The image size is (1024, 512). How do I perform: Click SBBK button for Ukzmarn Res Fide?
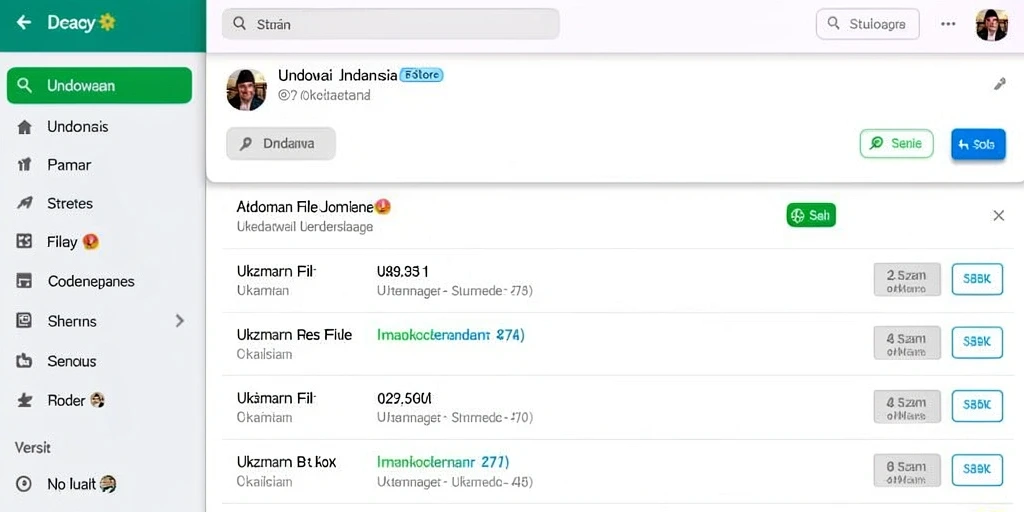pyautogui.click(x=977, y=342)
